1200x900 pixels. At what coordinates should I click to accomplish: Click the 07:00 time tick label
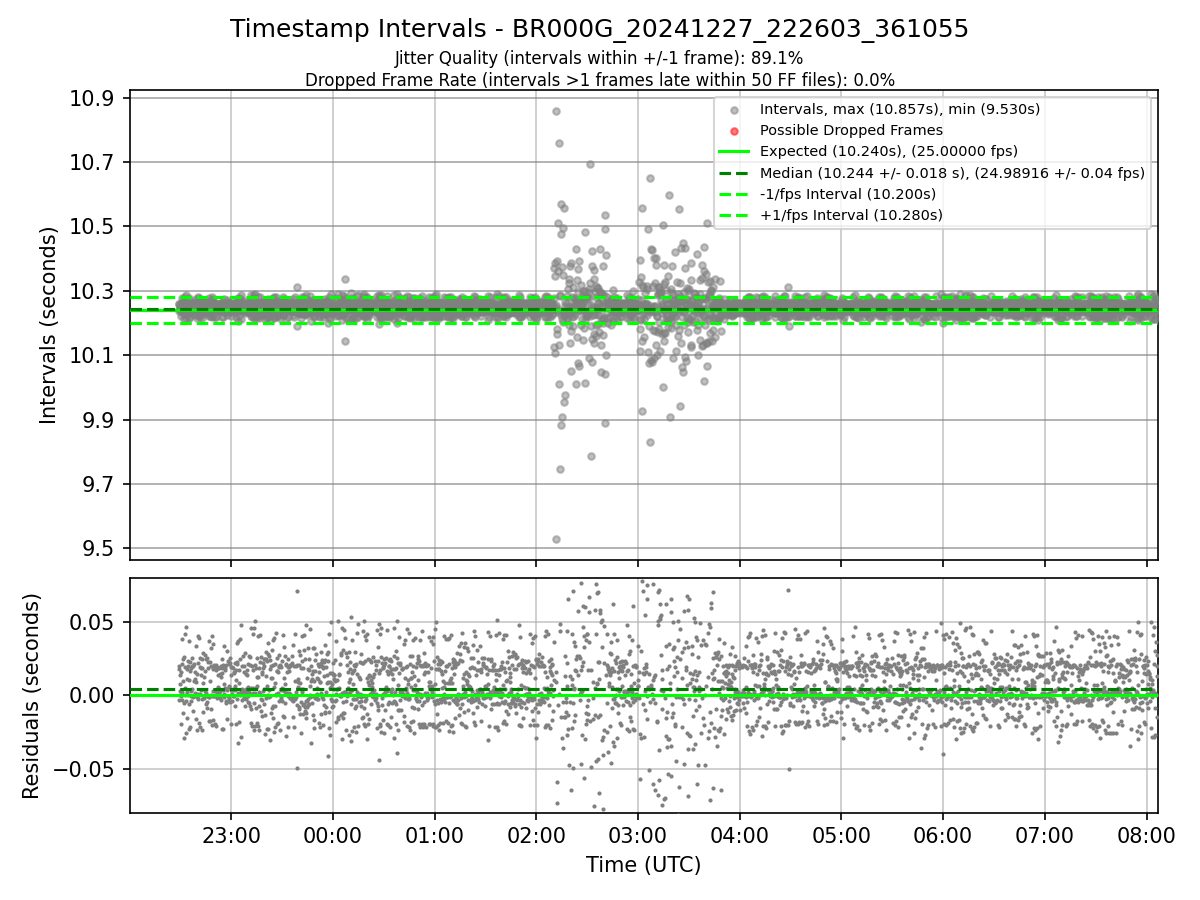point(1044,834)
